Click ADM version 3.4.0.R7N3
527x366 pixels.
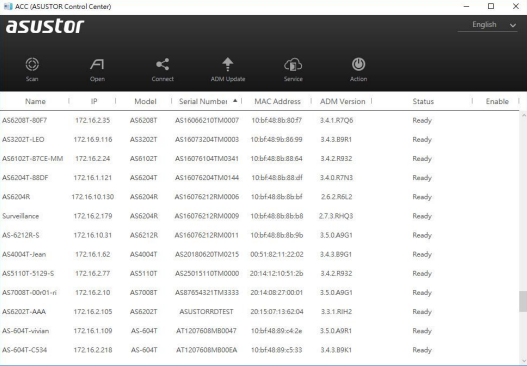point(336,178)
